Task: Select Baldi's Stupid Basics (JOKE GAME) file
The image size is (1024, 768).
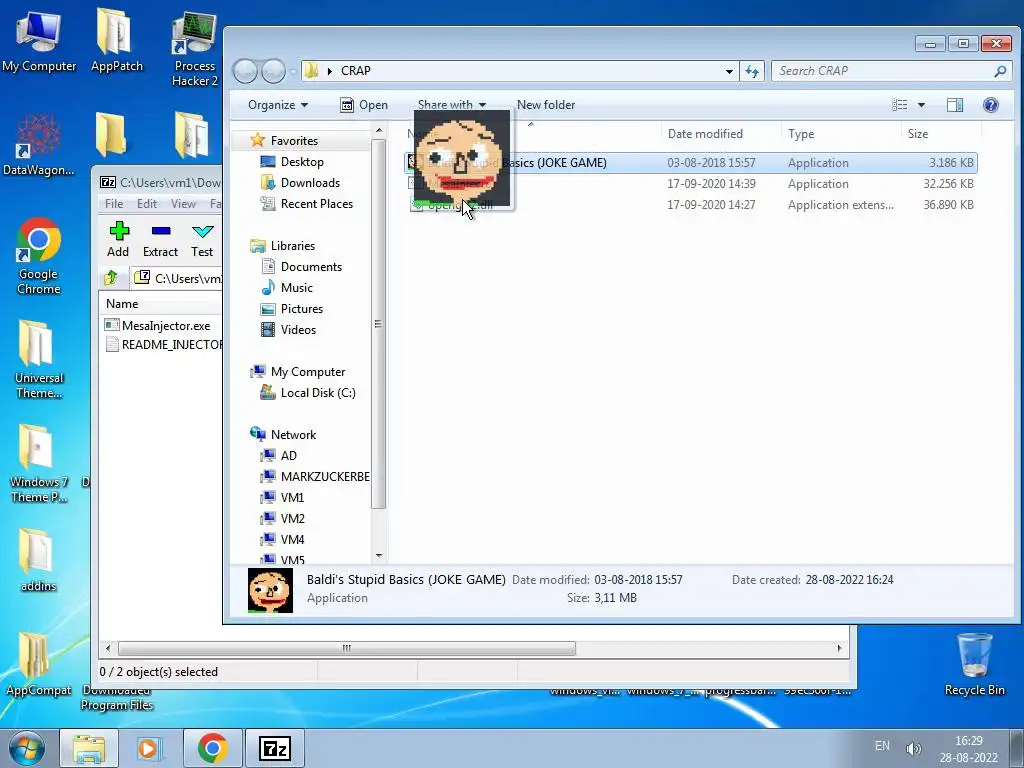Action: click(691, 163)
